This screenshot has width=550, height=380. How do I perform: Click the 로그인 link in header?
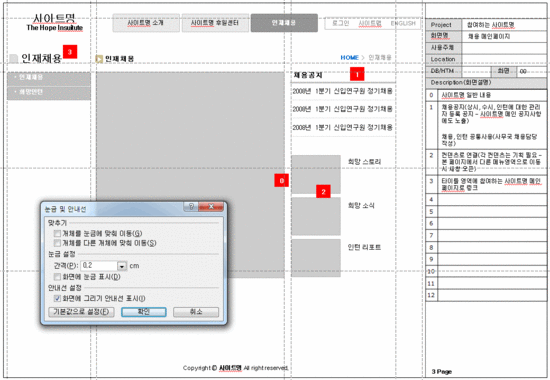click(341, 23)
